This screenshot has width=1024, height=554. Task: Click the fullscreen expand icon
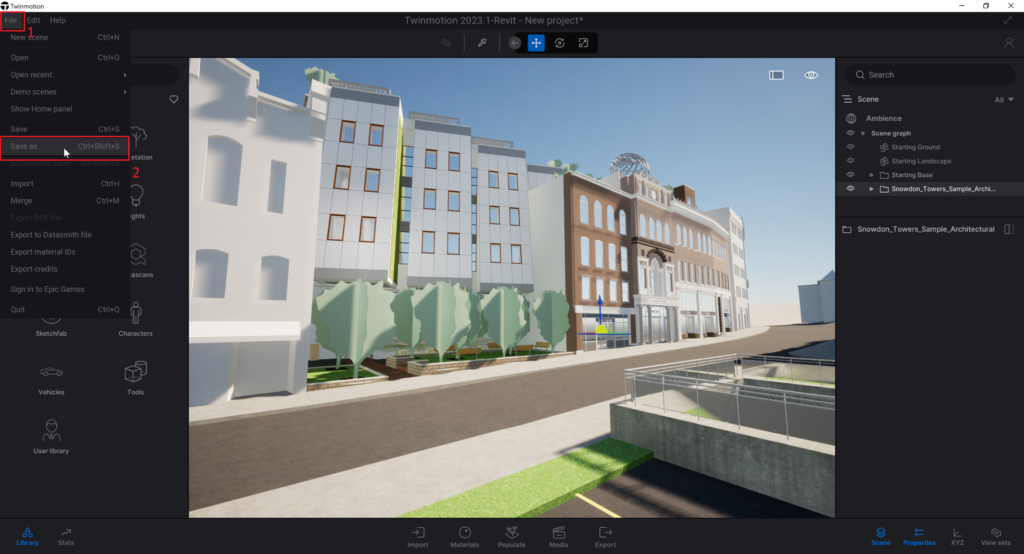coord(1008,20)
